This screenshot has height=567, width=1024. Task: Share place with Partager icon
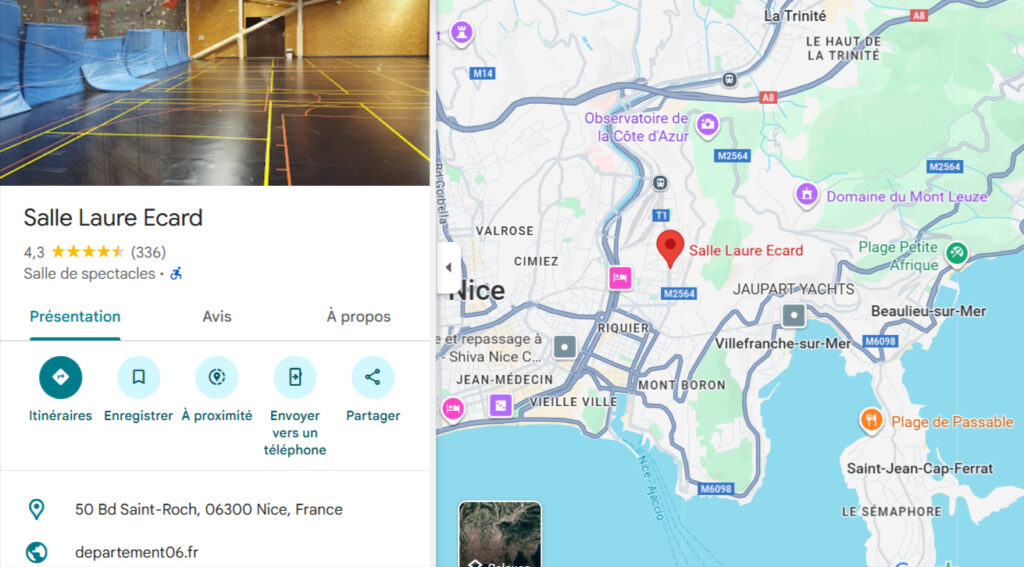[x=373, y=378]
